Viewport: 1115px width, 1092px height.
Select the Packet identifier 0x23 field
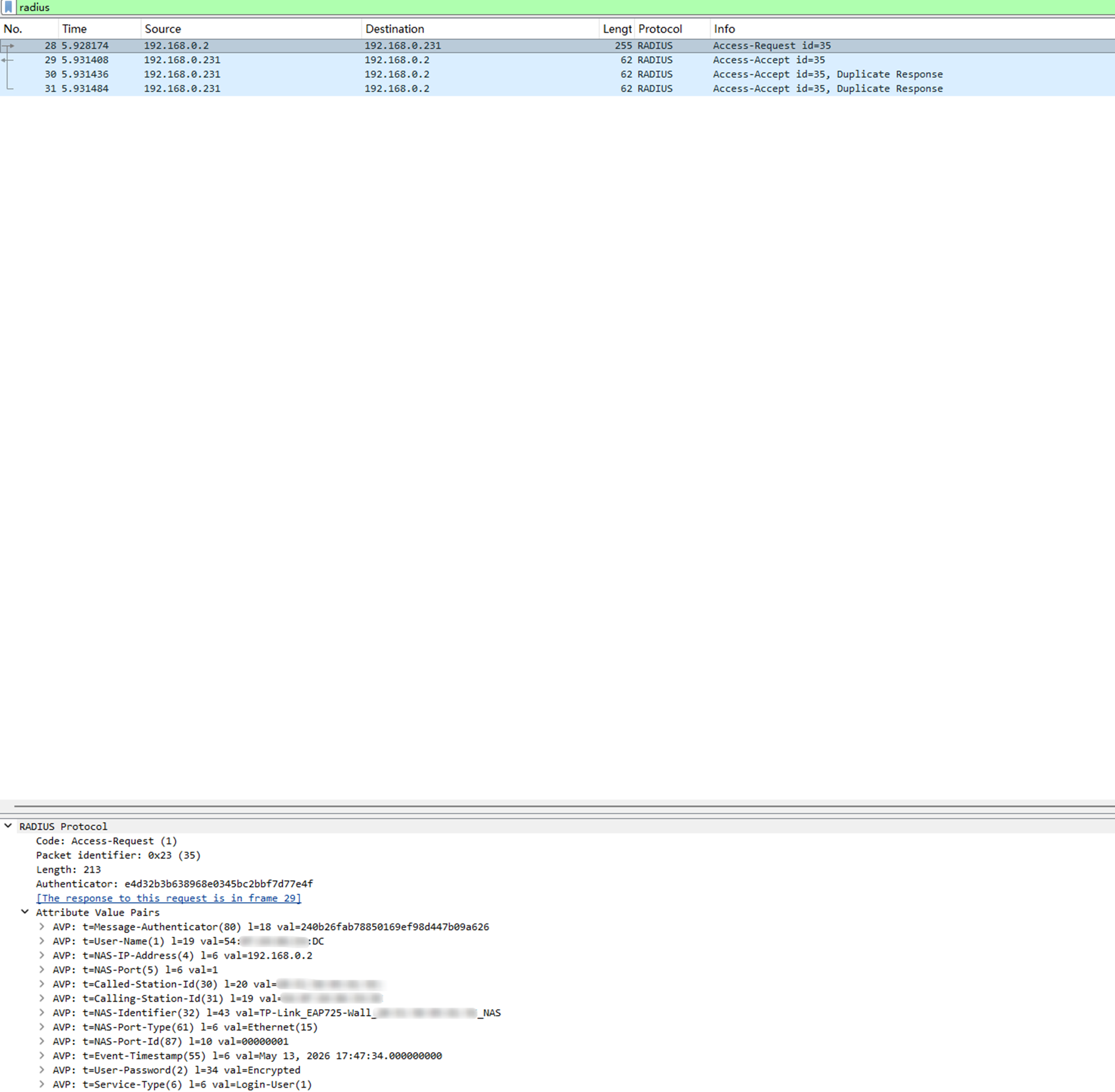pyautogui.click(x=119, y=855)
